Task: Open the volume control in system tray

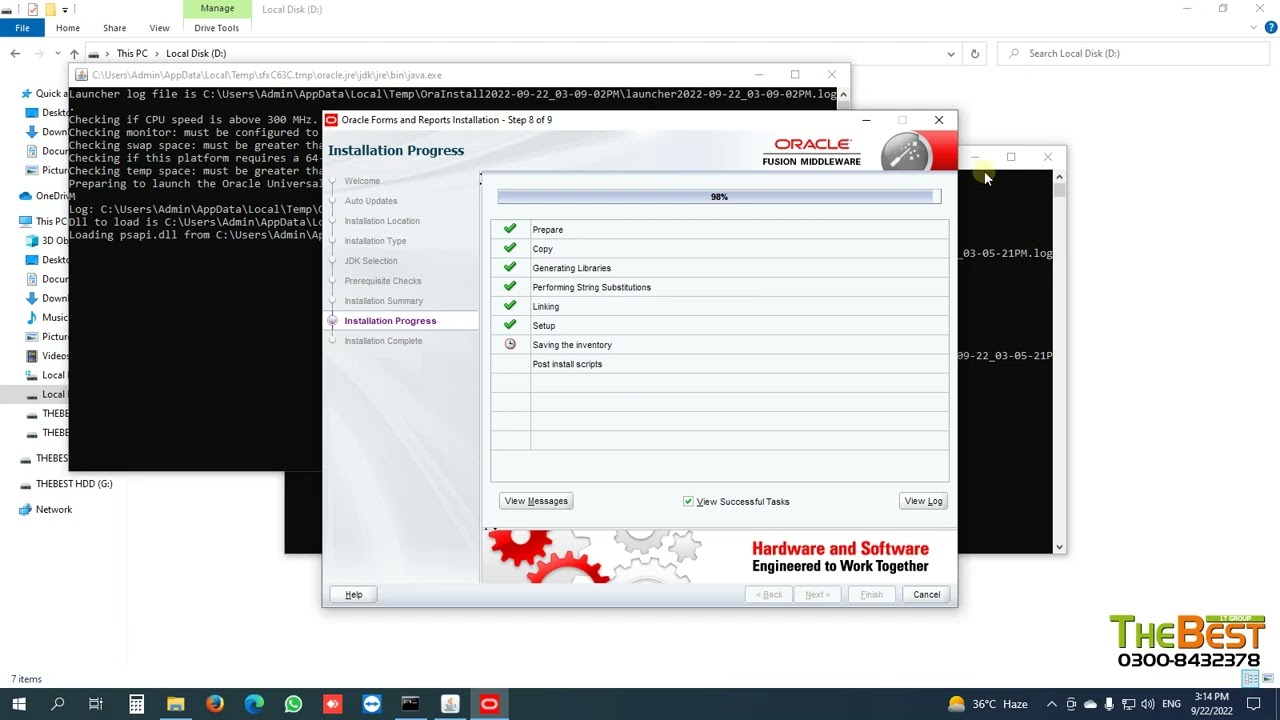Action: [x=1148, y=704]
